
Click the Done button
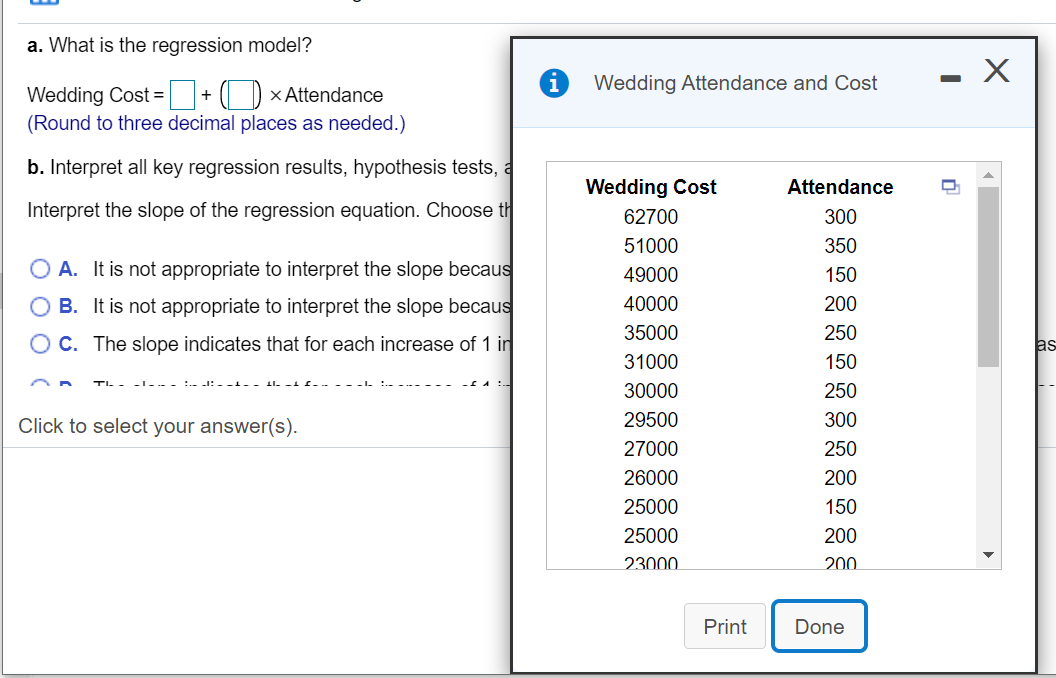click(x=819, y=626)
